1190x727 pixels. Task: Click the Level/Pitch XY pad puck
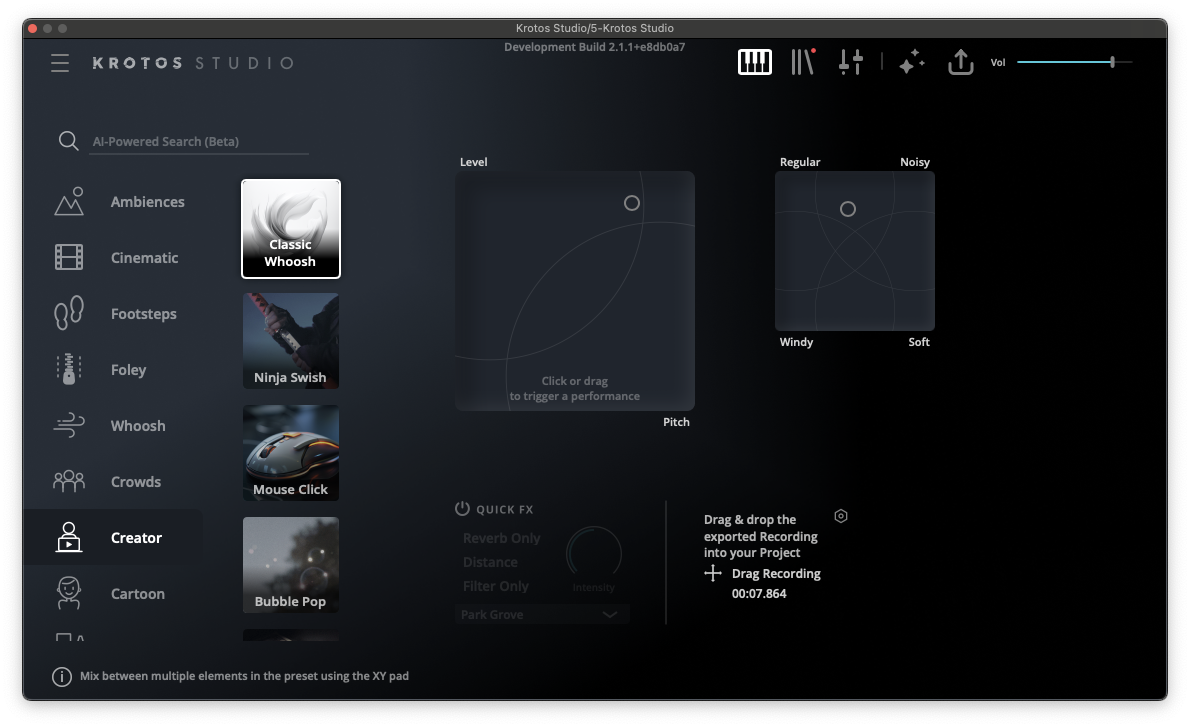click(x=631, y=203)
